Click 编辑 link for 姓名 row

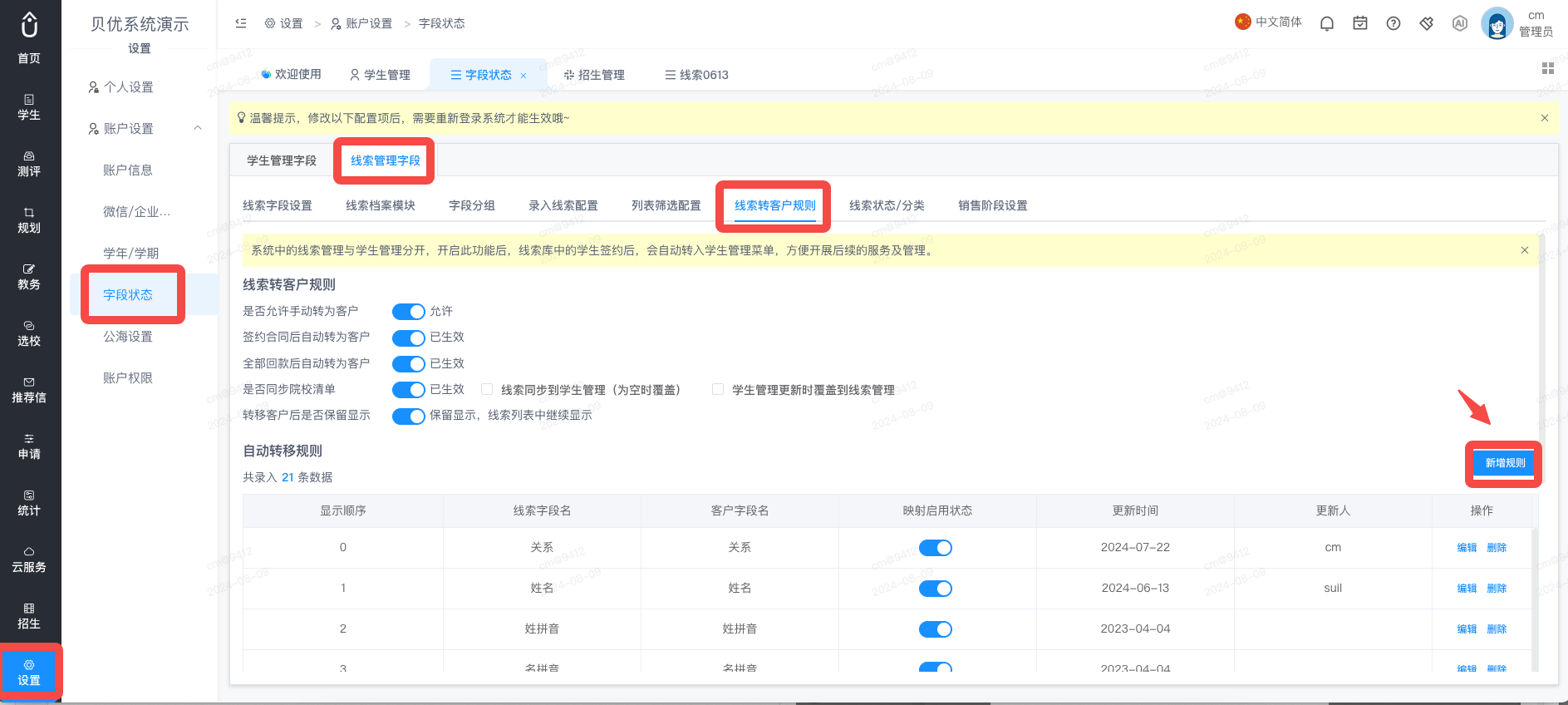pos(1467,589)
